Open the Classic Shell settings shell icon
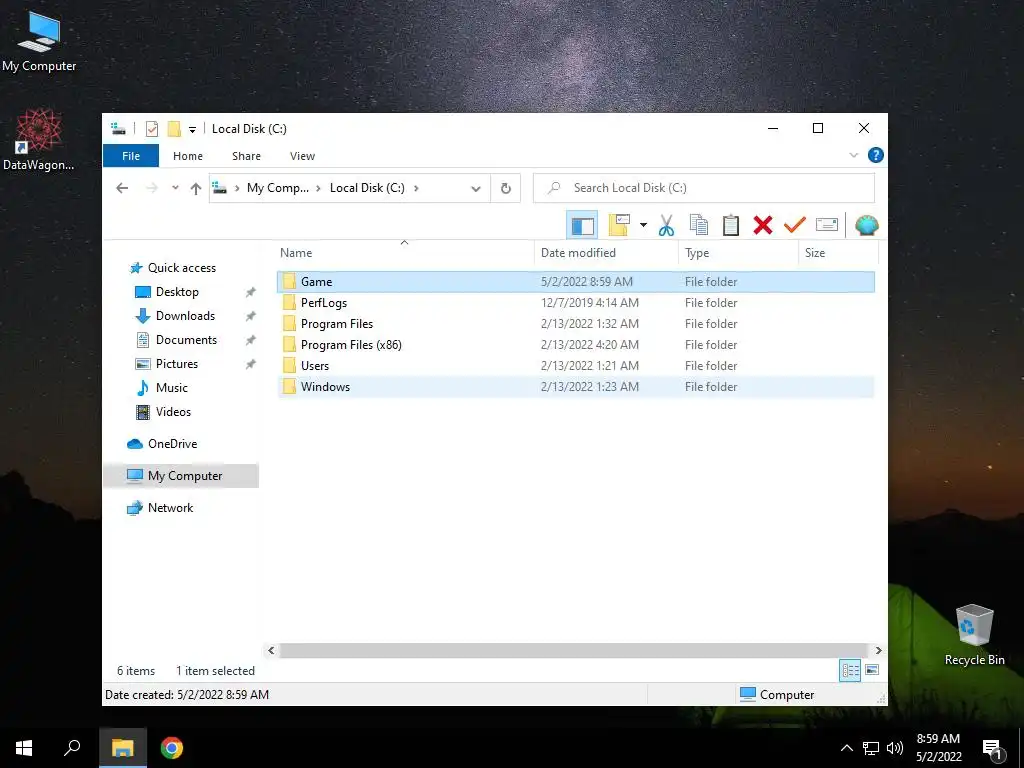The height and width of the screenshot is (768, 1024). click(867, 226)
